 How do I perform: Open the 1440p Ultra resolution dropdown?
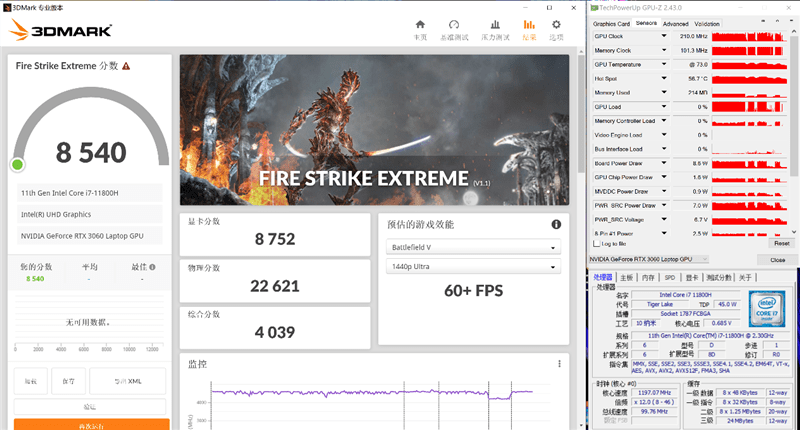click(x=473, y=266)
